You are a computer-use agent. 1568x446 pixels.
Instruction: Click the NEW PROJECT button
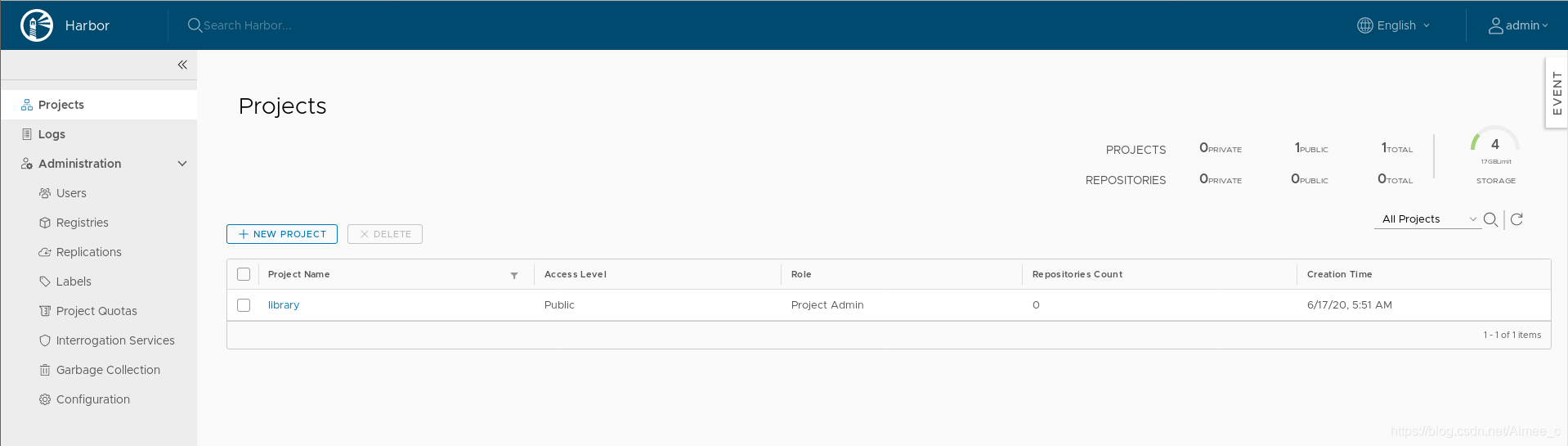tap(282, 234)
